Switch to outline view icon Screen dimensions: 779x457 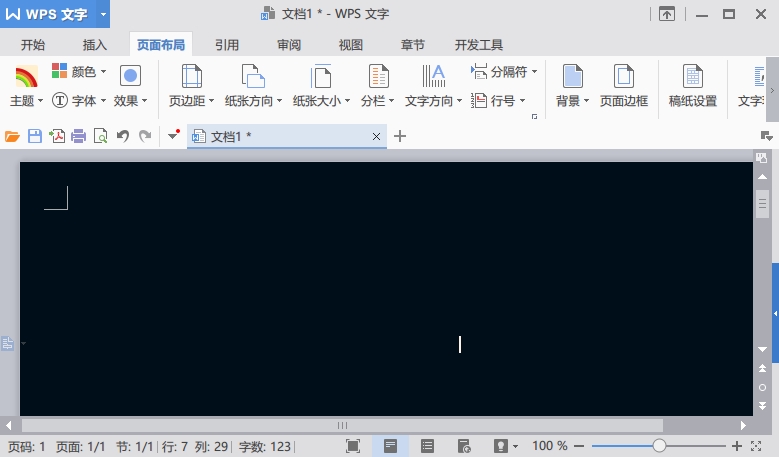coord(427,446)
